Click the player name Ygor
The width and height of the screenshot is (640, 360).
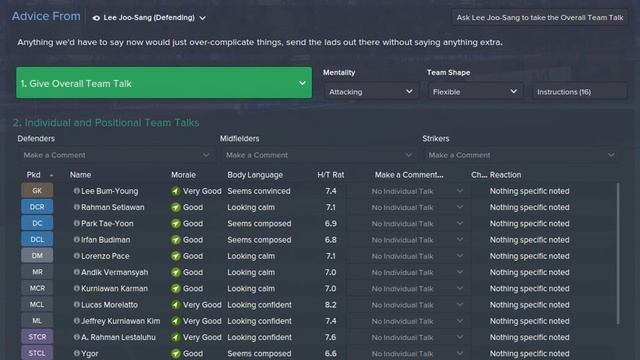(90, 353)
